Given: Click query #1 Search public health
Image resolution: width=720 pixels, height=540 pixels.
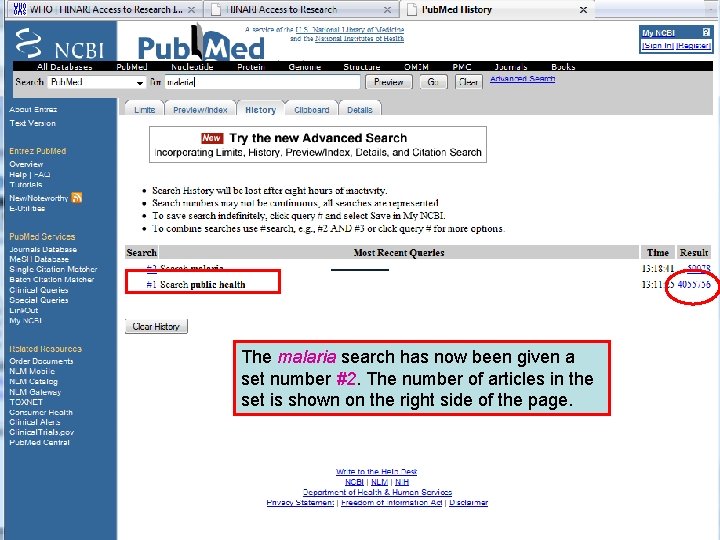Looking at the screenshot, I should click(x=151, y=285).
